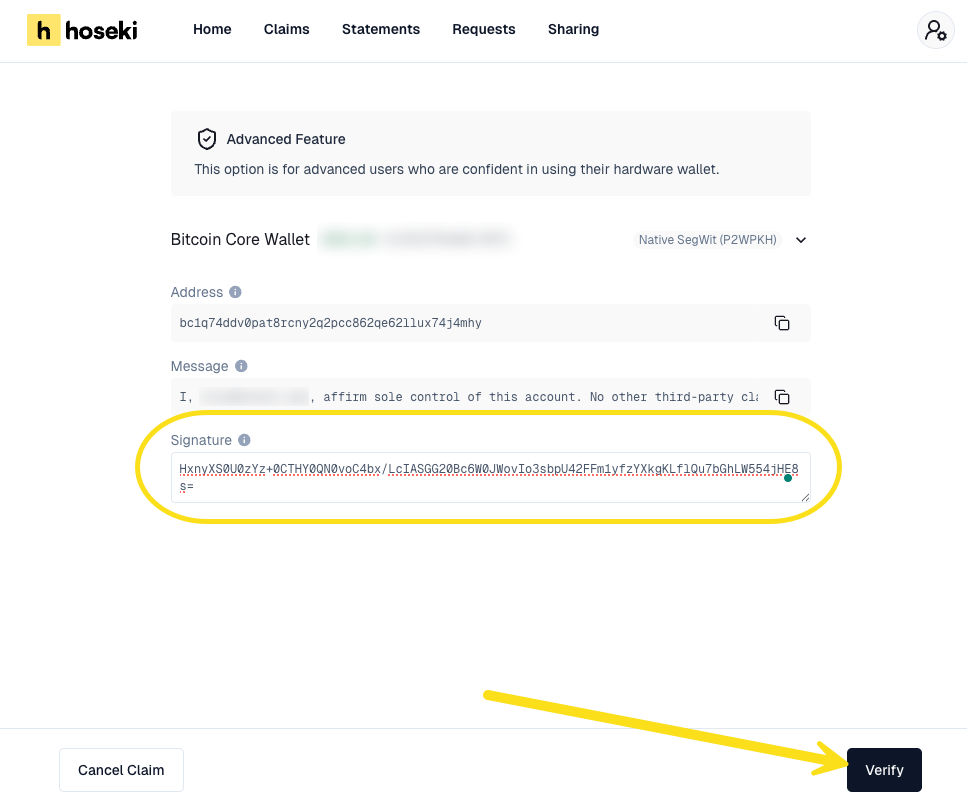The height and width of the screenshot is (802, 967).
Task: Copy the Bitcoin address
Action: (782, 323)
